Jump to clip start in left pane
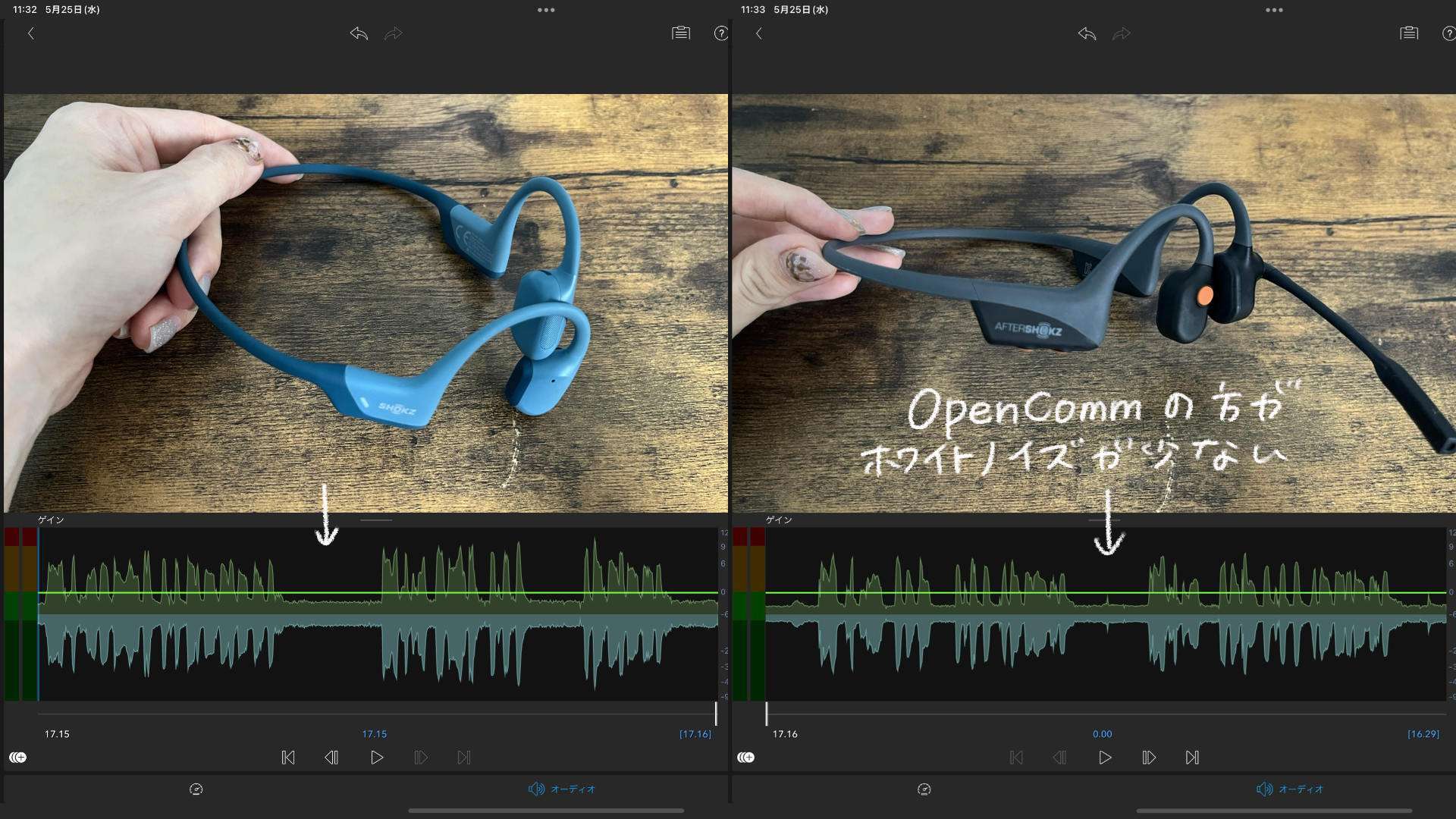1456x819 pixels. pyautogui.click(x=288, y=758)
